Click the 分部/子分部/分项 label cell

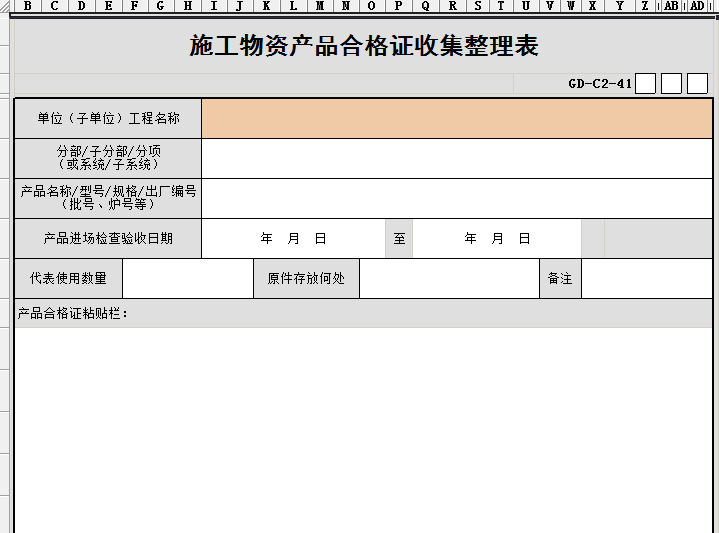click(x=108, y=158)
